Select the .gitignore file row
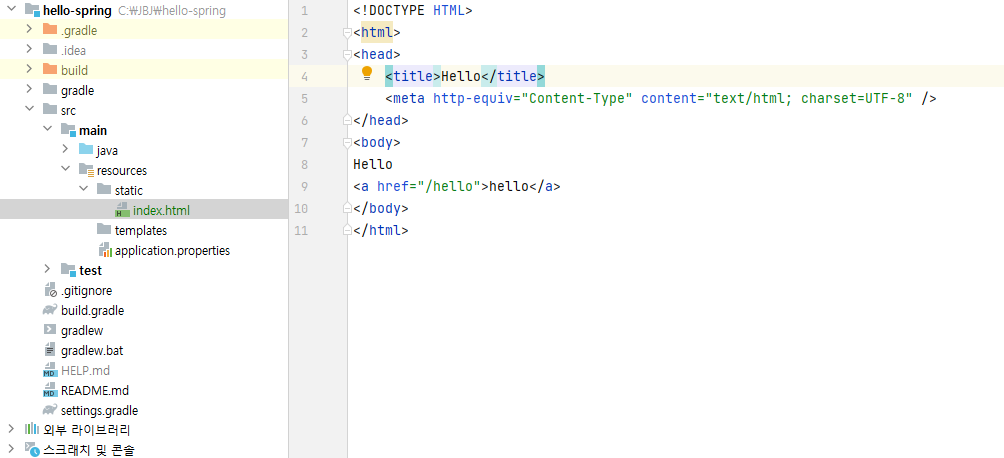This screenshot has width=1004, height=458. click(x=144, y=290)
